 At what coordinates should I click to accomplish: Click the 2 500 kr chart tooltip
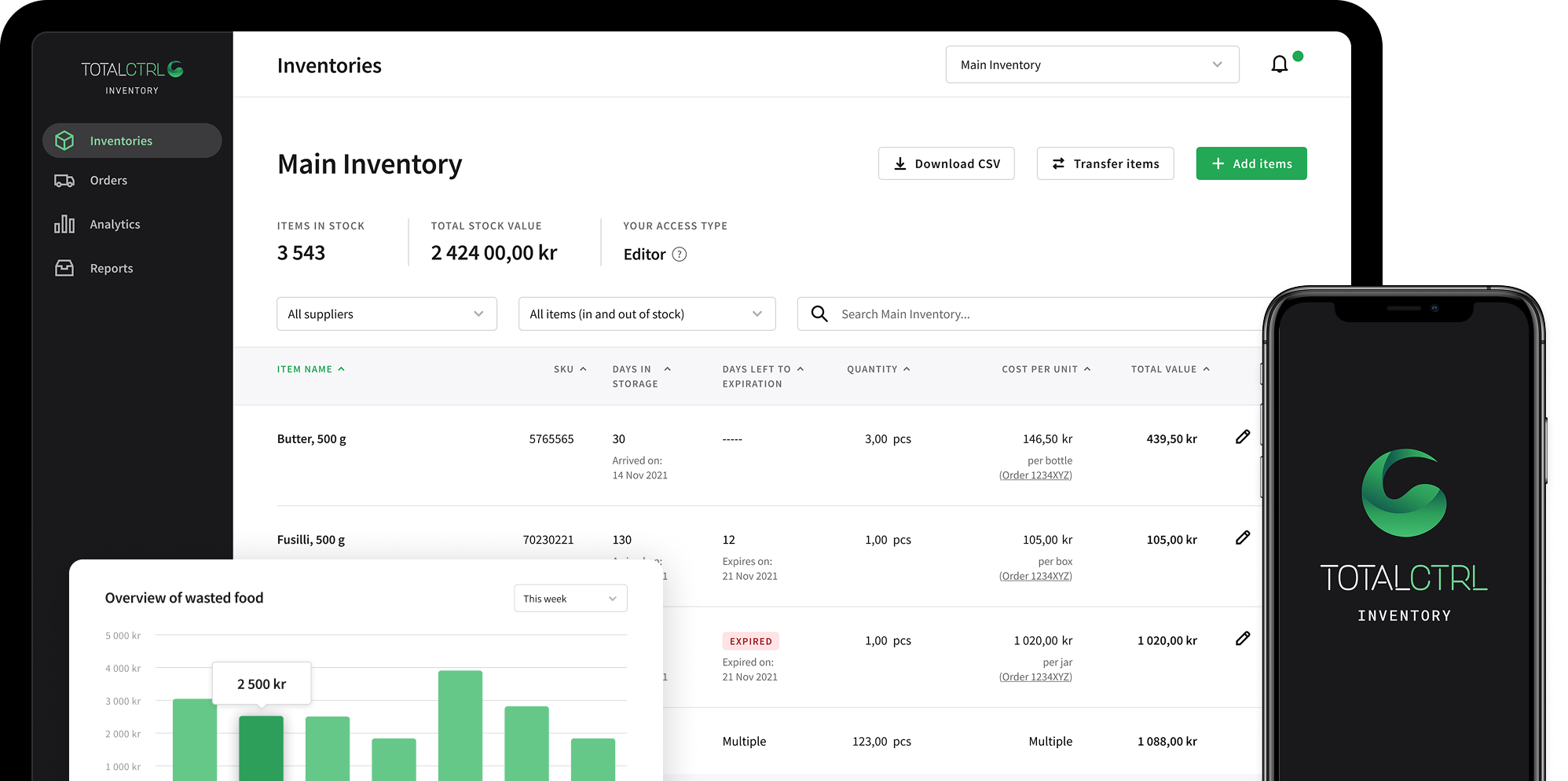point(262,684)
